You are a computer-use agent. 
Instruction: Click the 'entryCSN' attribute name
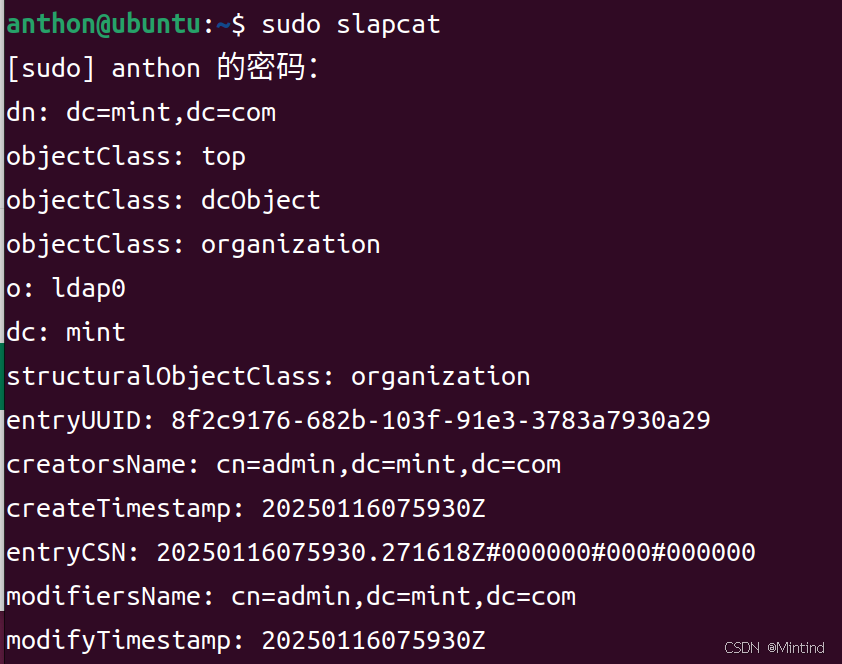point(74,553)
